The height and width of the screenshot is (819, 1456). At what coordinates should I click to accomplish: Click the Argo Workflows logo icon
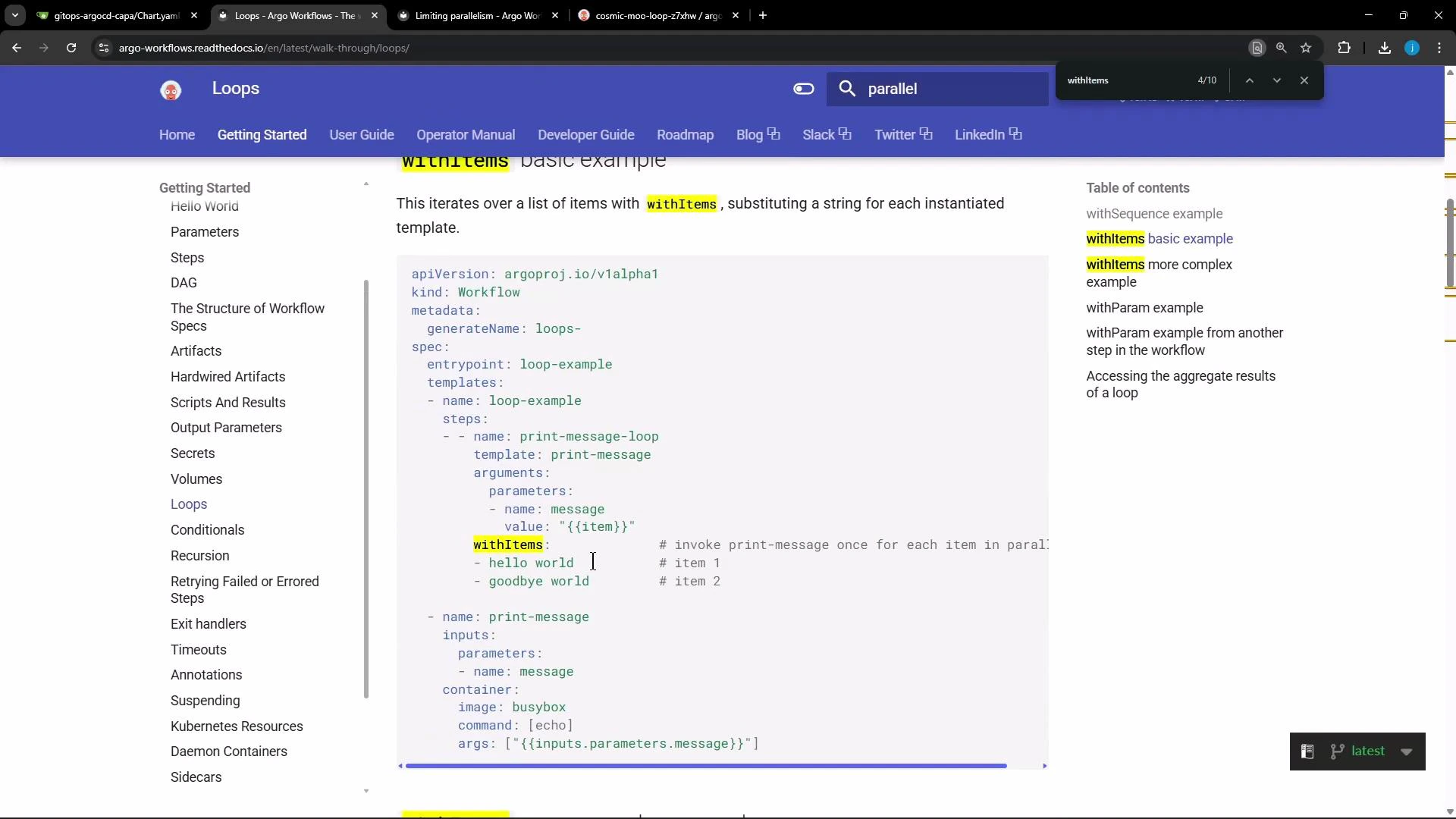click(x=171, y=90)
